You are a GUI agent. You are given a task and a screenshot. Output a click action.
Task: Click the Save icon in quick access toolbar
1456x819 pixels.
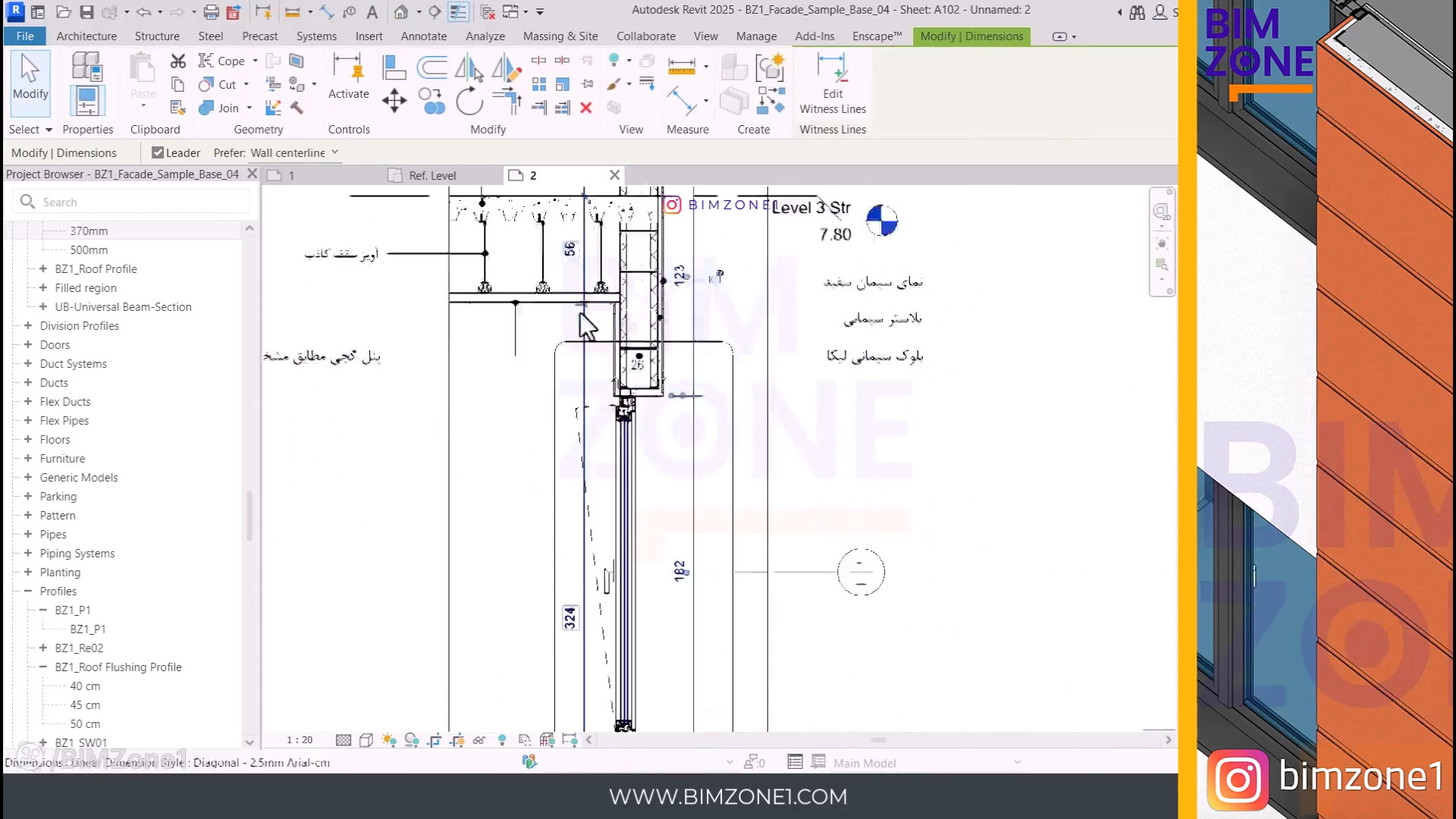86,12
